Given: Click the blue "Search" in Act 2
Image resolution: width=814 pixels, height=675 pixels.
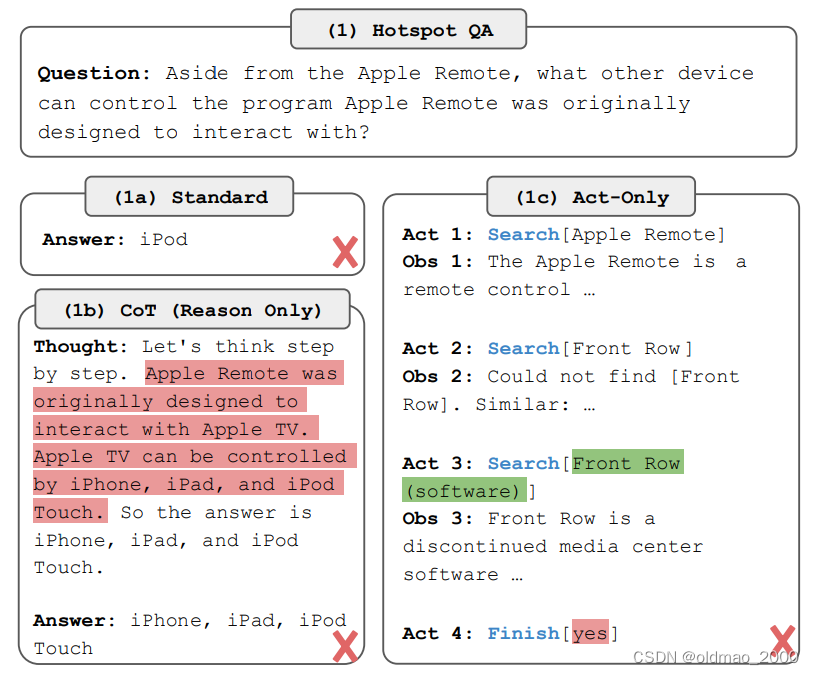Looking at the screenshot, I should coord(523,348).
